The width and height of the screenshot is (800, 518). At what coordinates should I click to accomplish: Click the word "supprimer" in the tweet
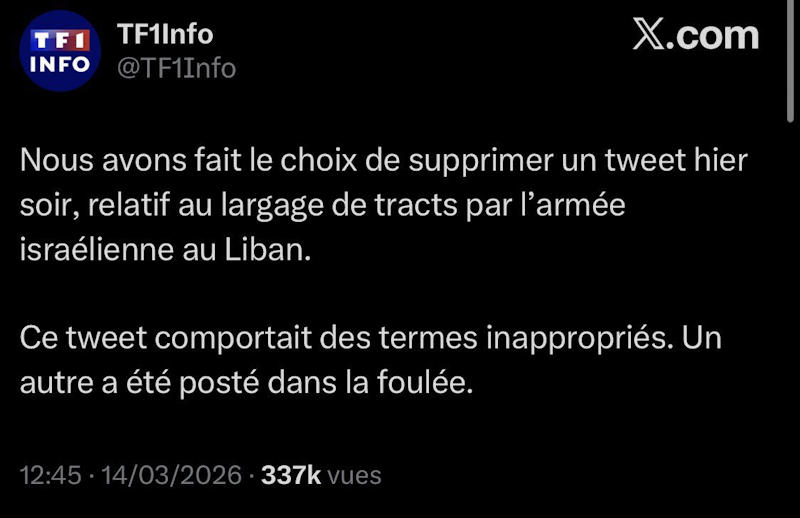[x=481, y=161]
